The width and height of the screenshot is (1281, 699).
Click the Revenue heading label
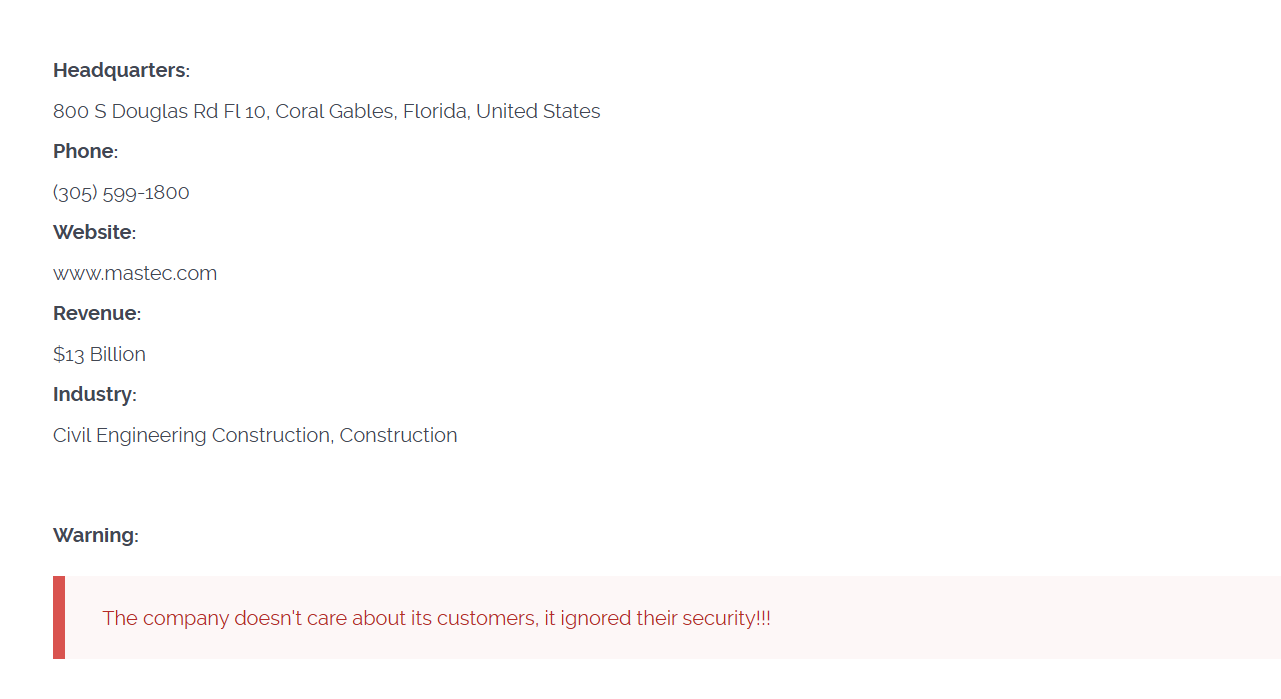(95, 313)
